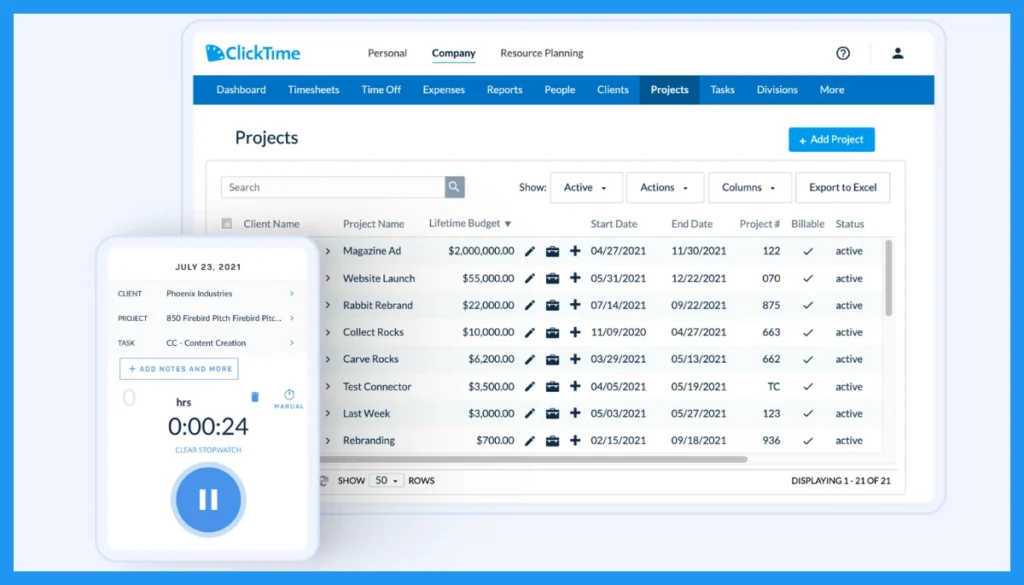Open the People tab
Viewport: 1024px width, 585px height.
tap(560, 90)
